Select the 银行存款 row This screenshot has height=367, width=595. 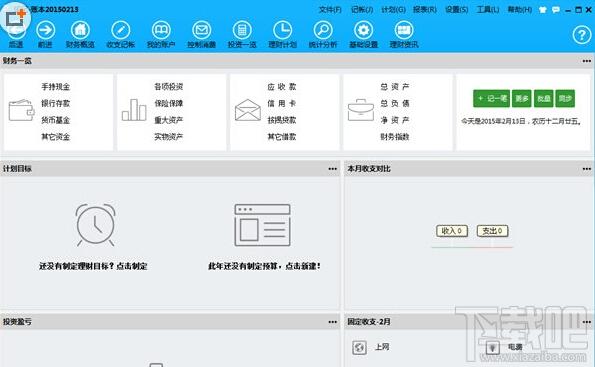tap(55, 103)
